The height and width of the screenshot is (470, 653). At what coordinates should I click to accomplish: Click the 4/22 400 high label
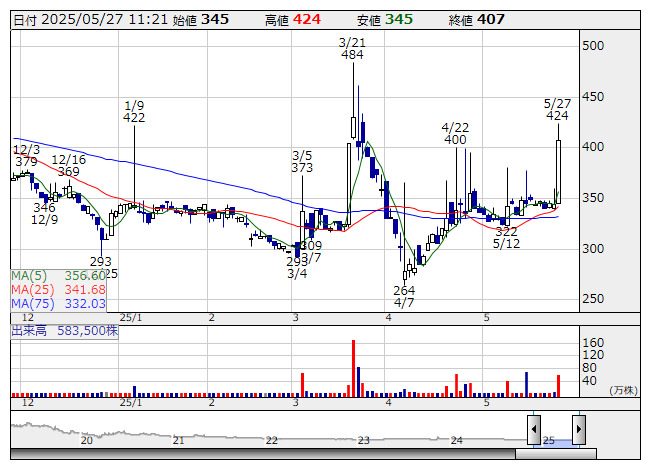pos(455,134)
